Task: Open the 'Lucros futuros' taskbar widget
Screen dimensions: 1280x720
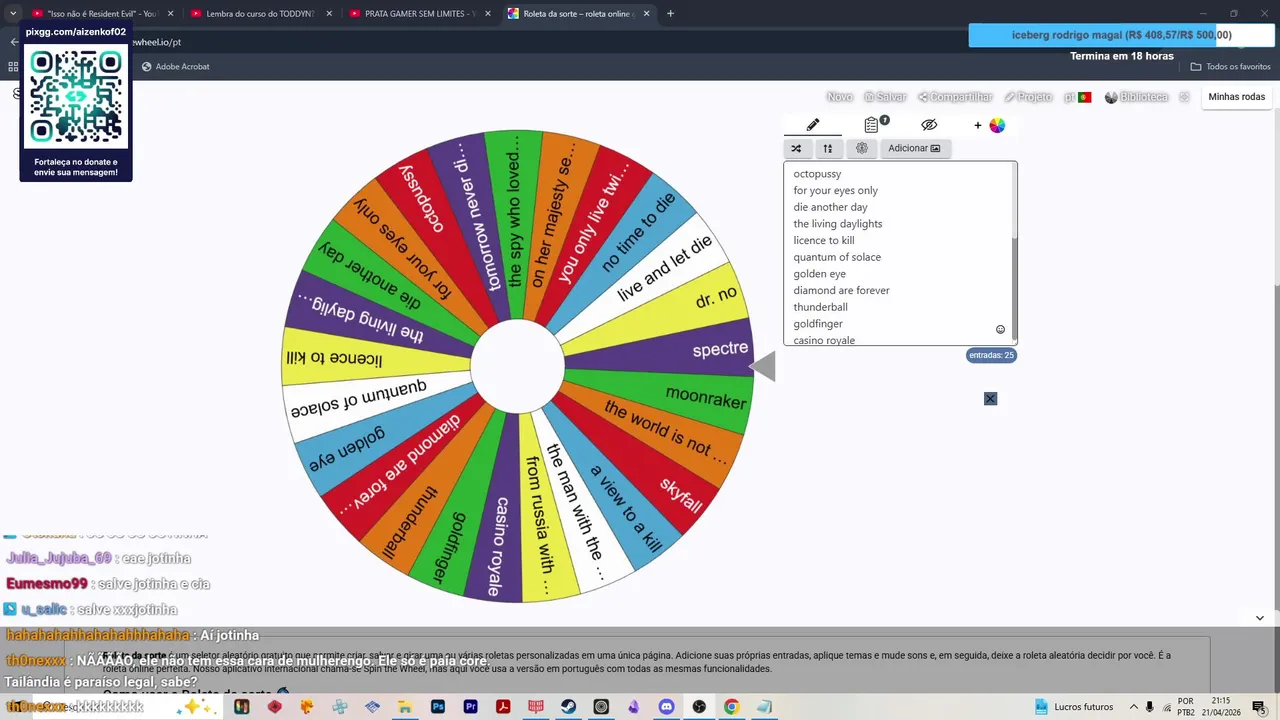Action: click(1073, 707)
